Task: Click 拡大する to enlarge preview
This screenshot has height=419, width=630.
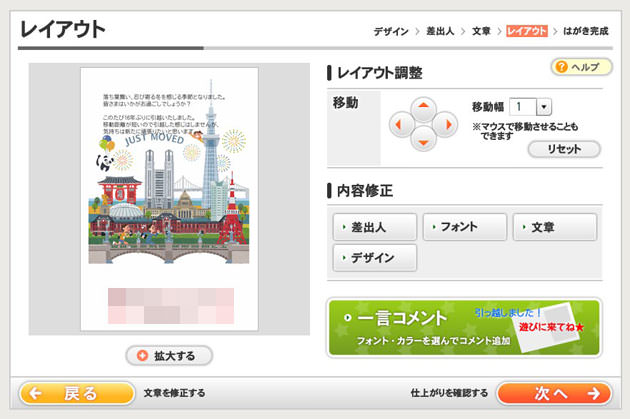Action: [x=169, y=356]
